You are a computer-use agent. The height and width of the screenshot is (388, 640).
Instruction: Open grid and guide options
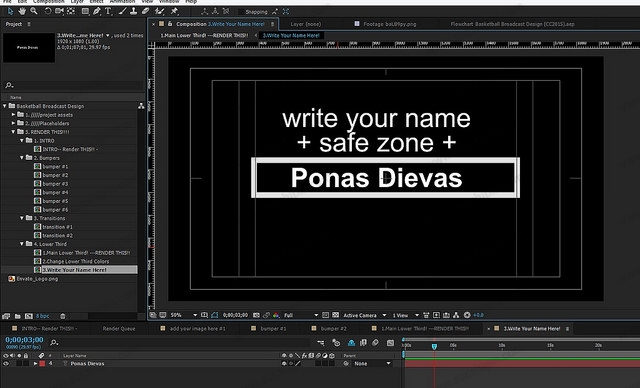(204, 315)
